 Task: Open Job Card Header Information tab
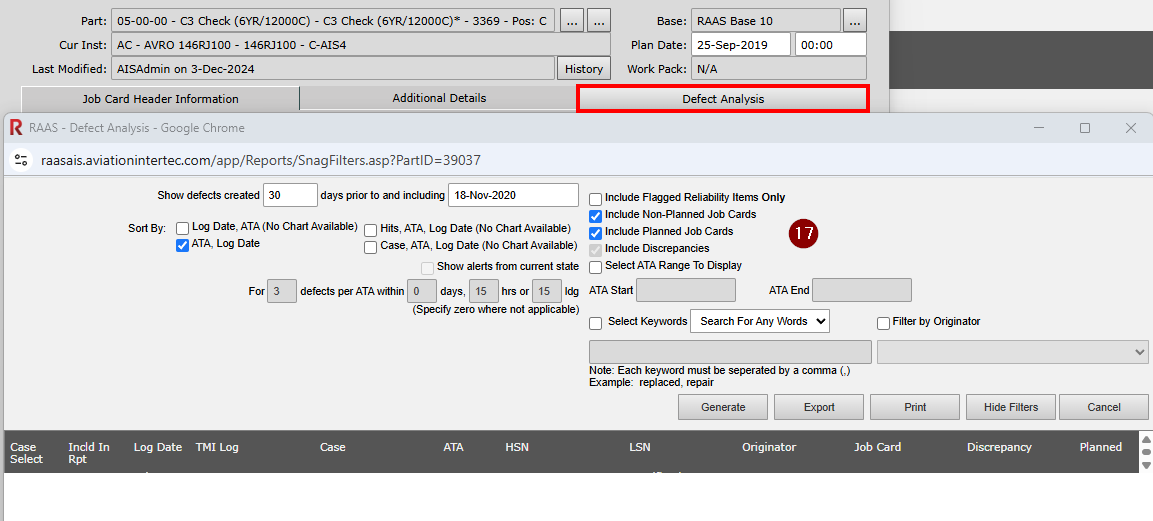point(160,99)
